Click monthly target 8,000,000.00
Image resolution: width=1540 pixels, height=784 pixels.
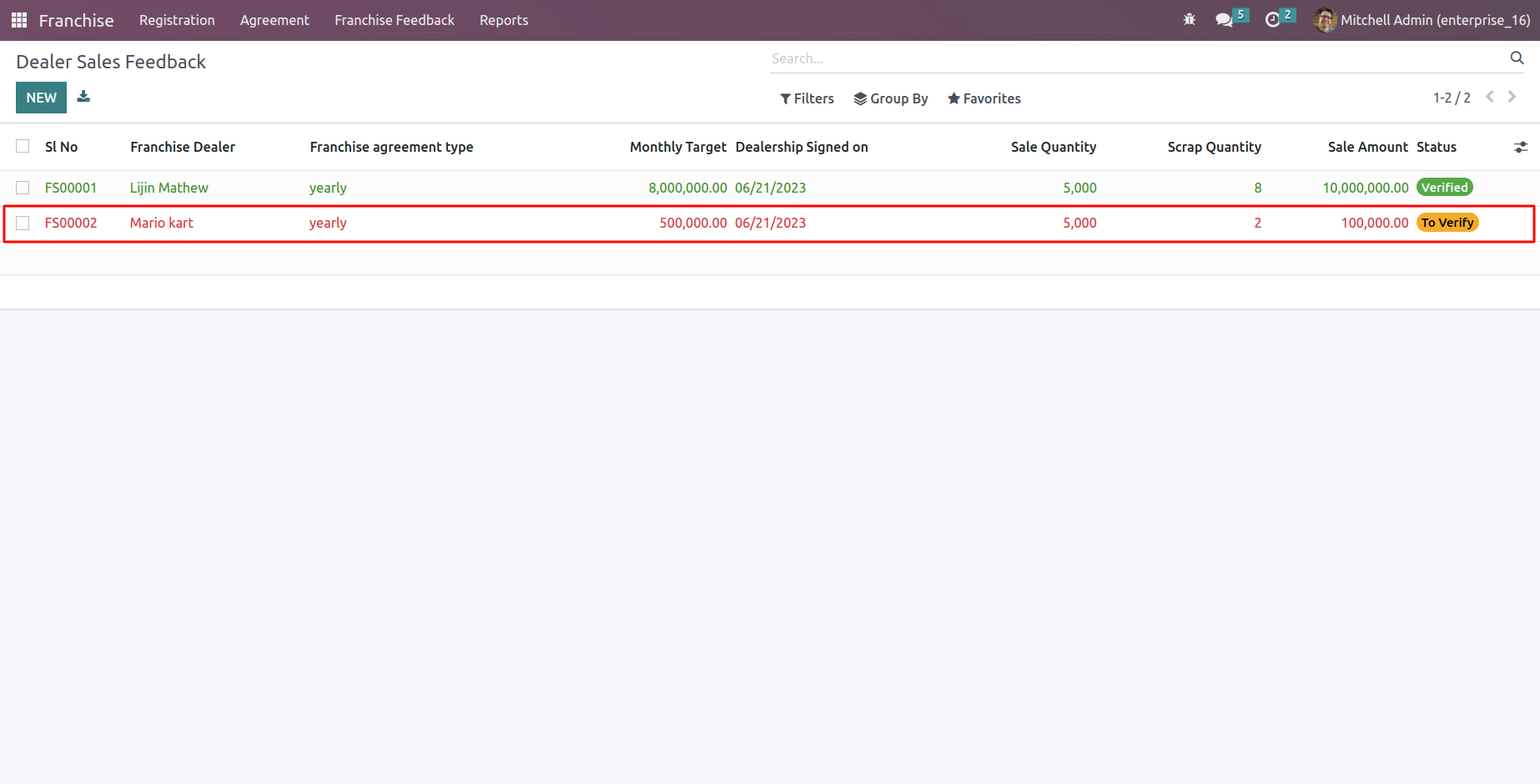pos(688,188)
